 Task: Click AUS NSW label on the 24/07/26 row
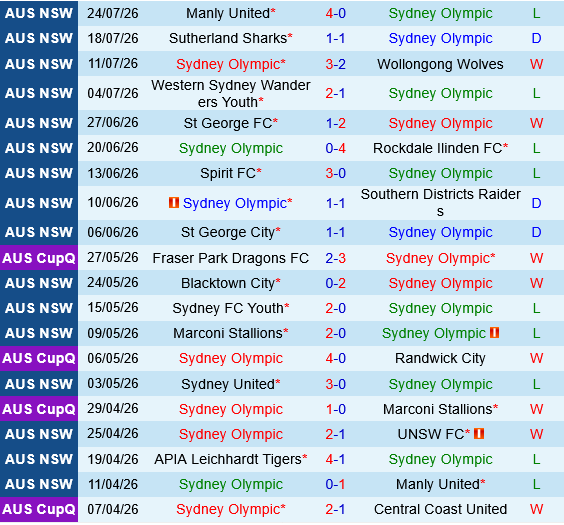point(39,13)
